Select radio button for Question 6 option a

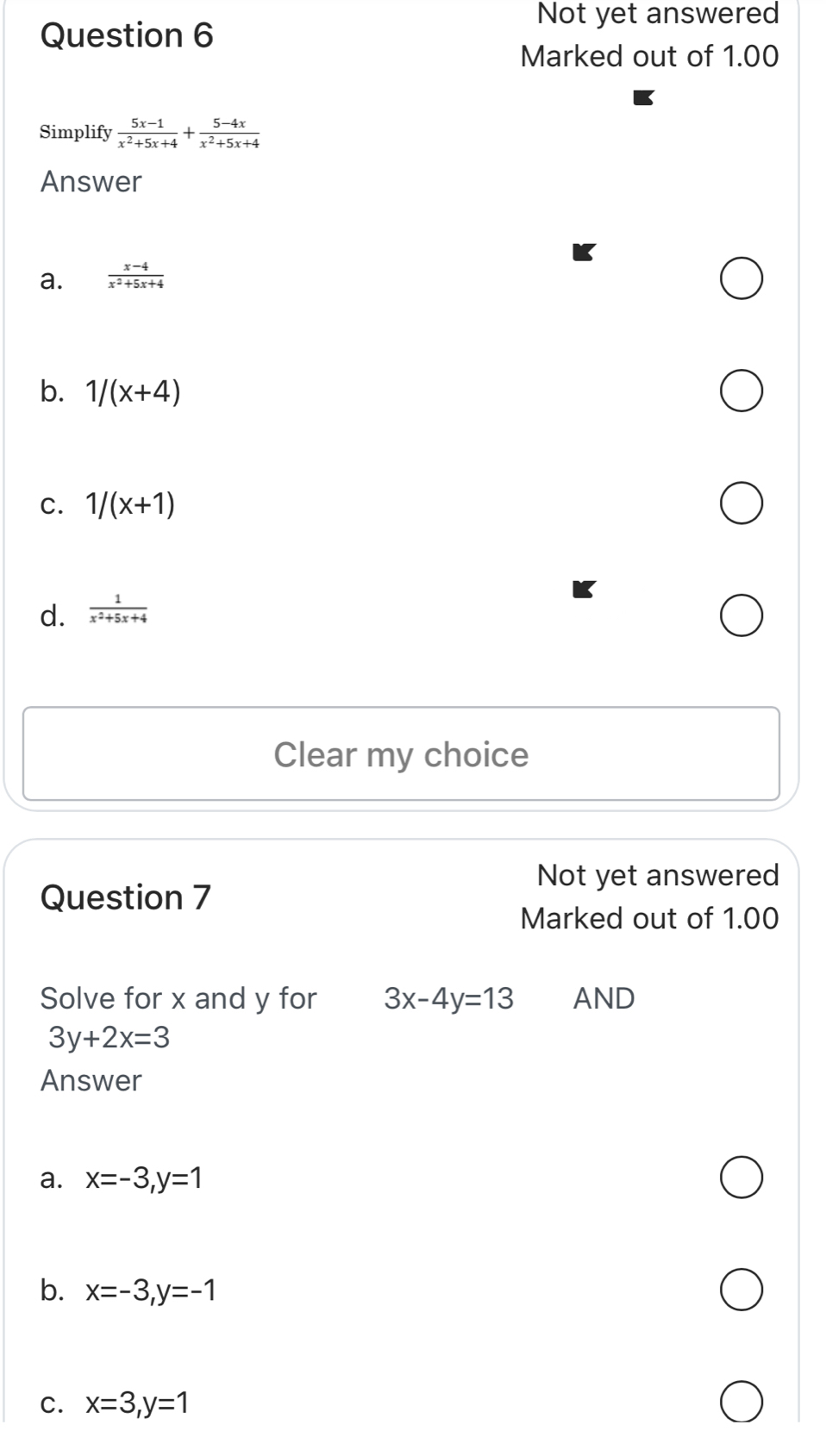pos(741,280)
